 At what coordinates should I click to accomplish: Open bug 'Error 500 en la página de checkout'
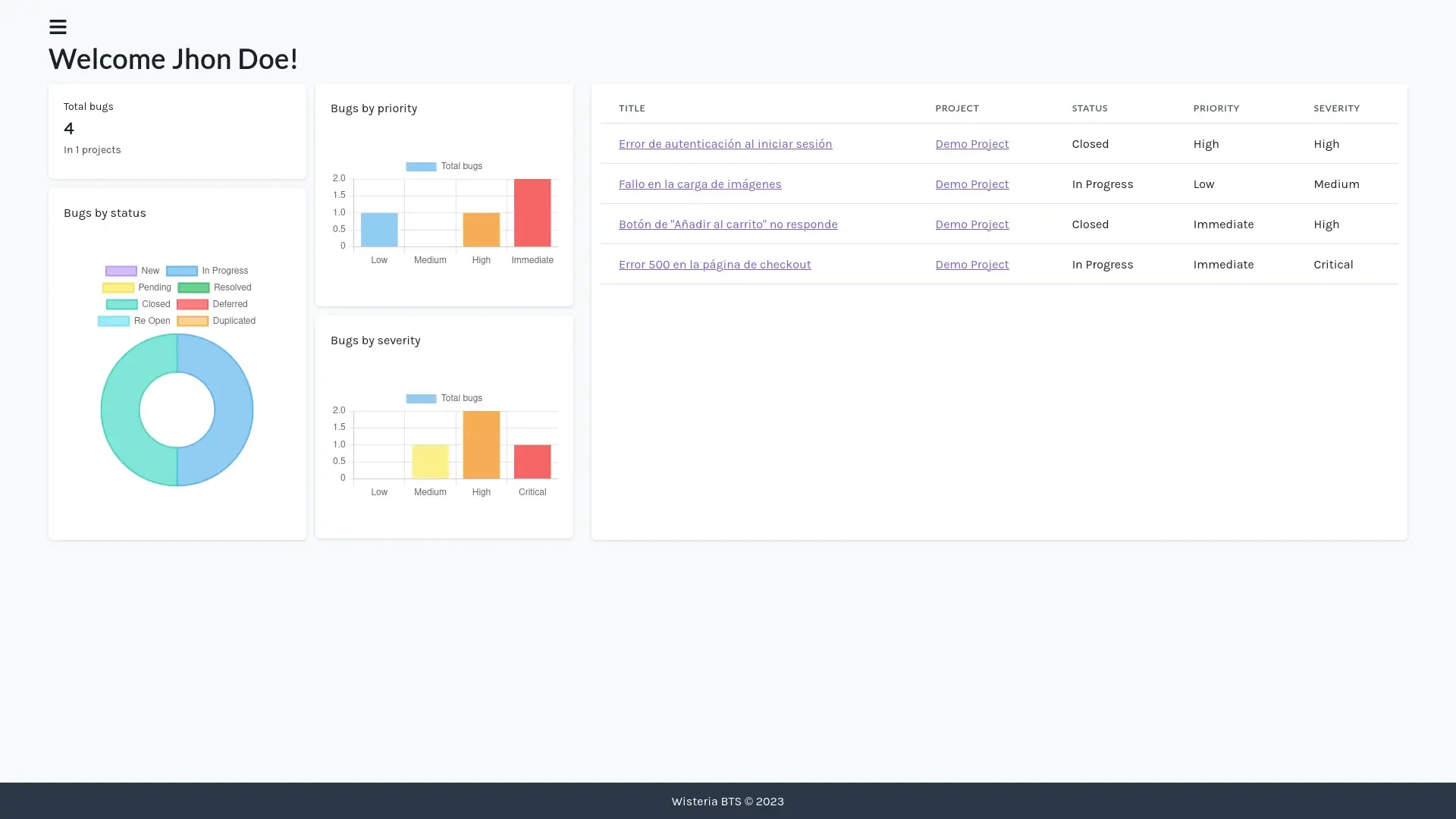(714, 265)
